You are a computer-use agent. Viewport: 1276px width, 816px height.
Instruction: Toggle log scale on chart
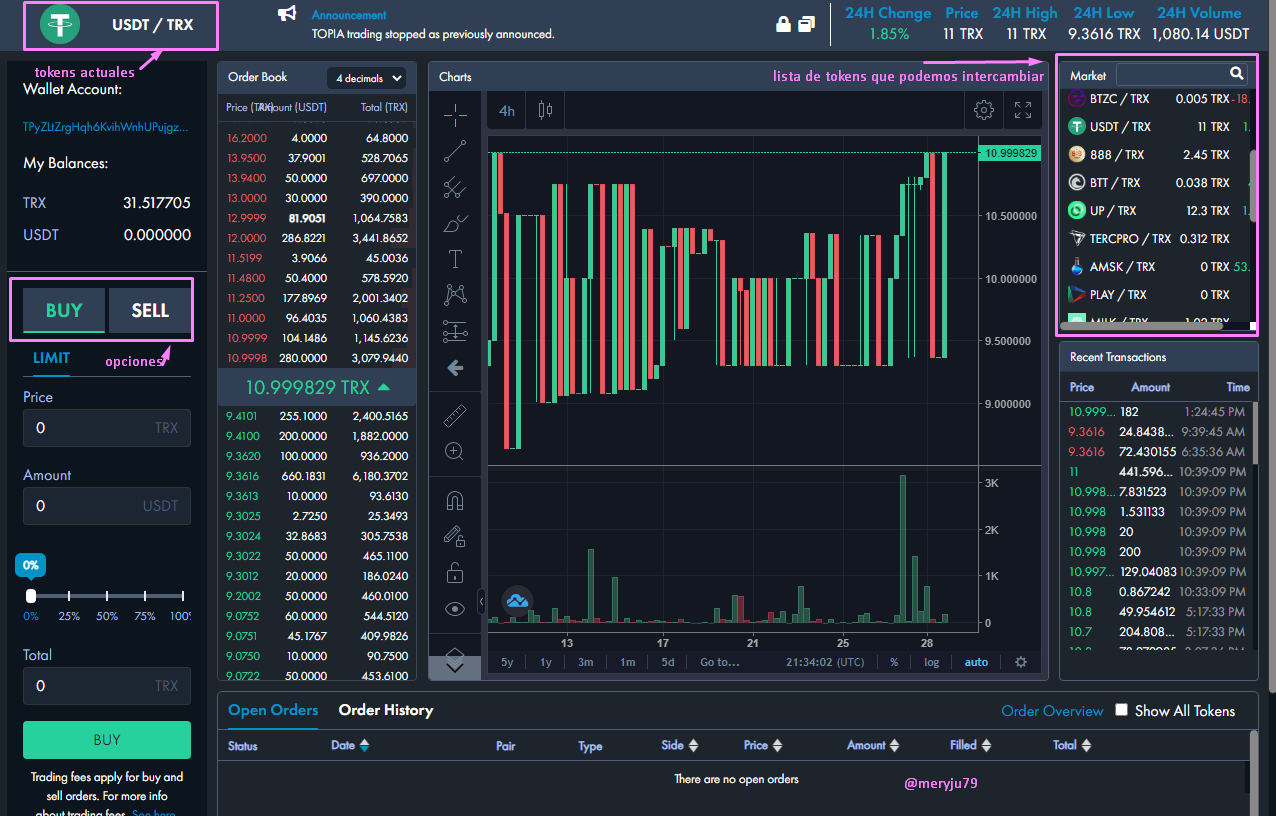[931, 662]
